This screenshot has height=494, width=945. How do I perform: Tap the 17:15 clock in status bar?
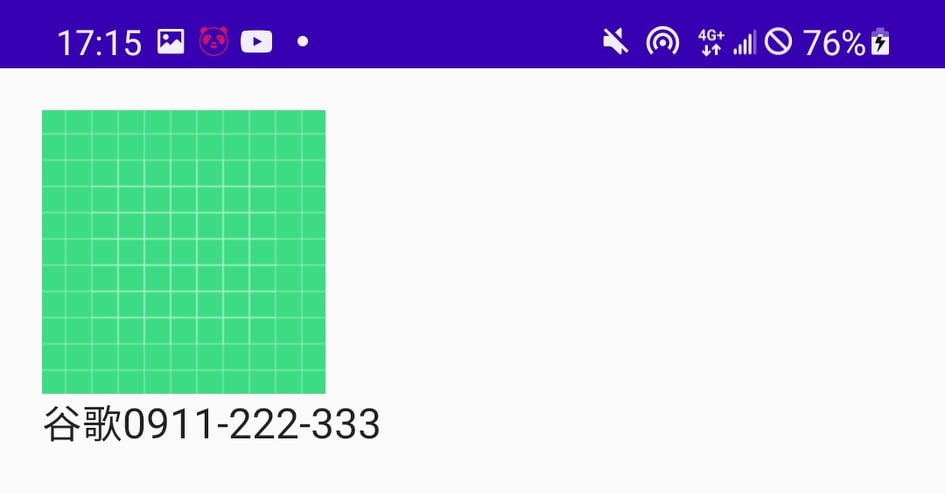[99, 43]
